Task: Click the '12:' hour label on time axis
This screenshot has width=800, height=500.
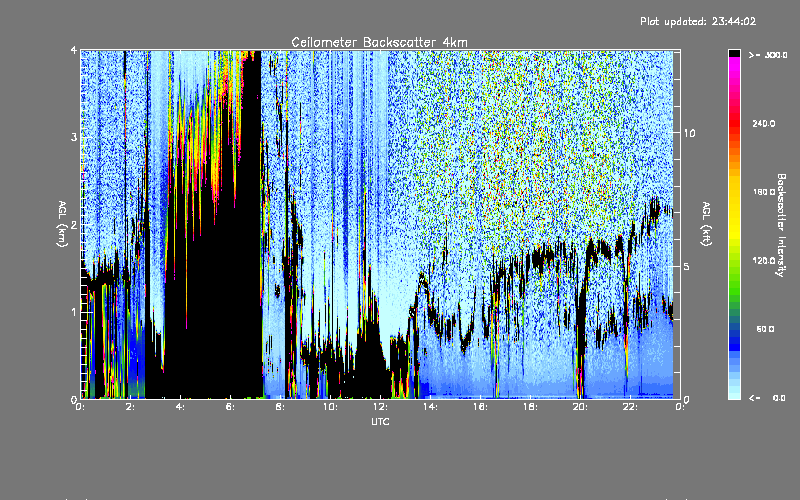Action: click(380, 407)
